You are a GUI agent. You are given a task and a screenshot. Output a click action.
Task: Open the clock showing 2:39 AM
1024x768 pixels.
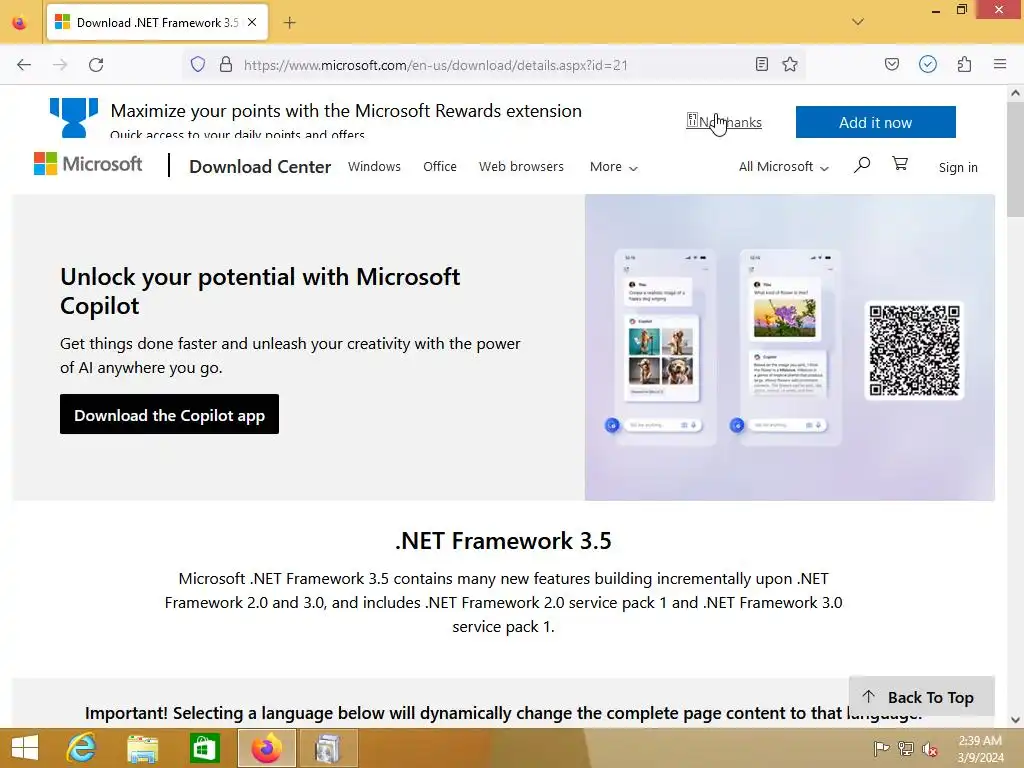980,748
